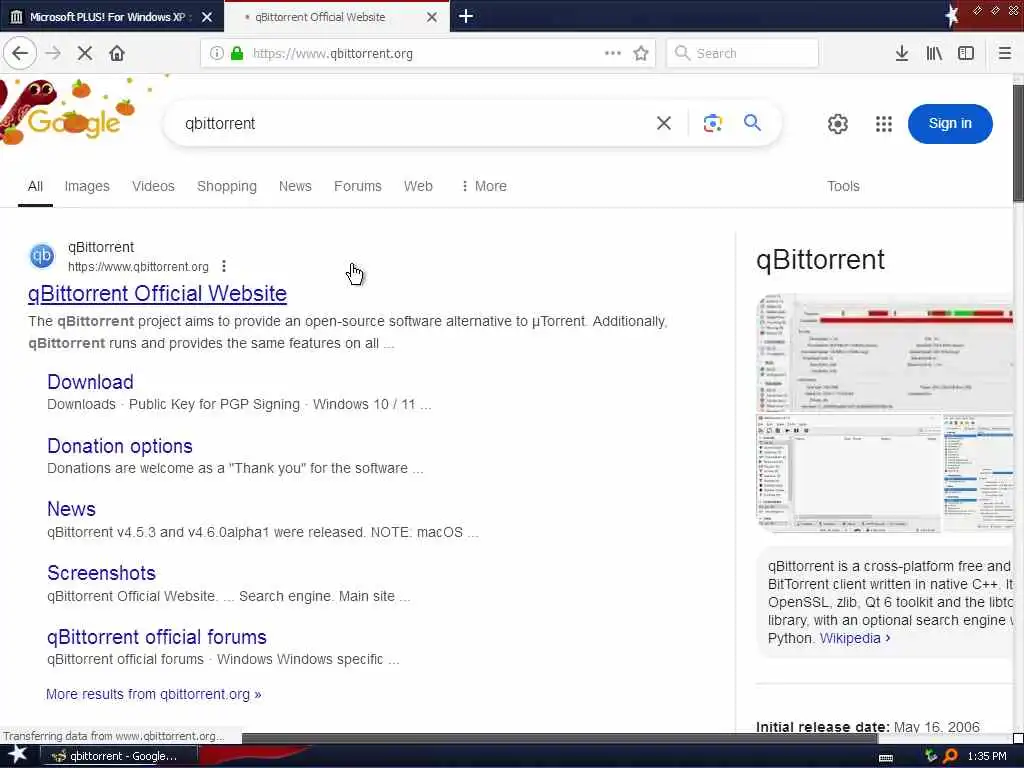
Task: Open the Donation options sitelink
Action: [x=120, y=445]
